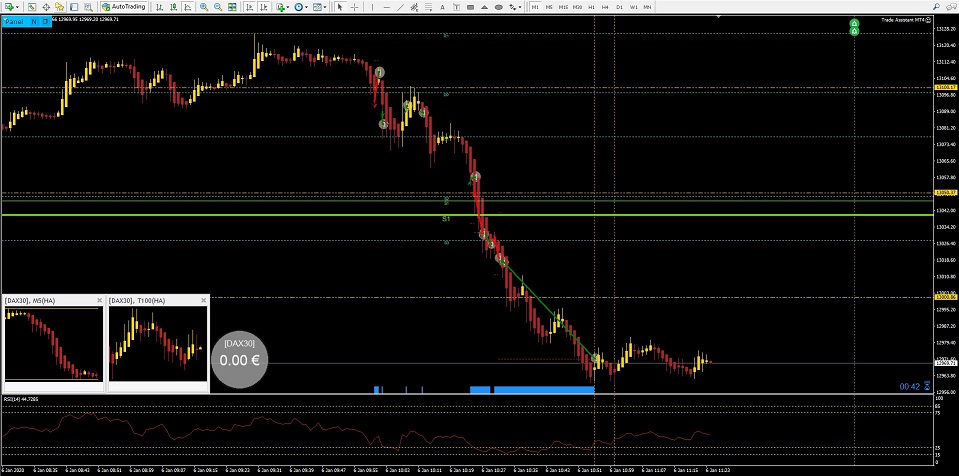Image resolution: width=959 pixels, height=476 pixels.
Task: Open the Market Watch panel icon
Action: 31,7
